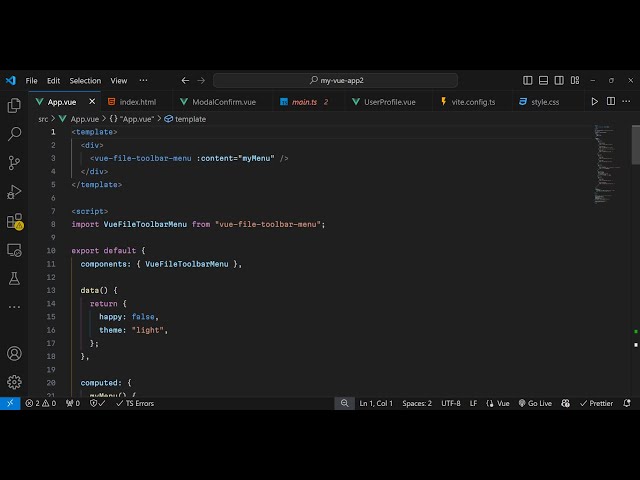Screen dimensions: 640x480
Task: Open Manage settings gear
Action: 14,382
